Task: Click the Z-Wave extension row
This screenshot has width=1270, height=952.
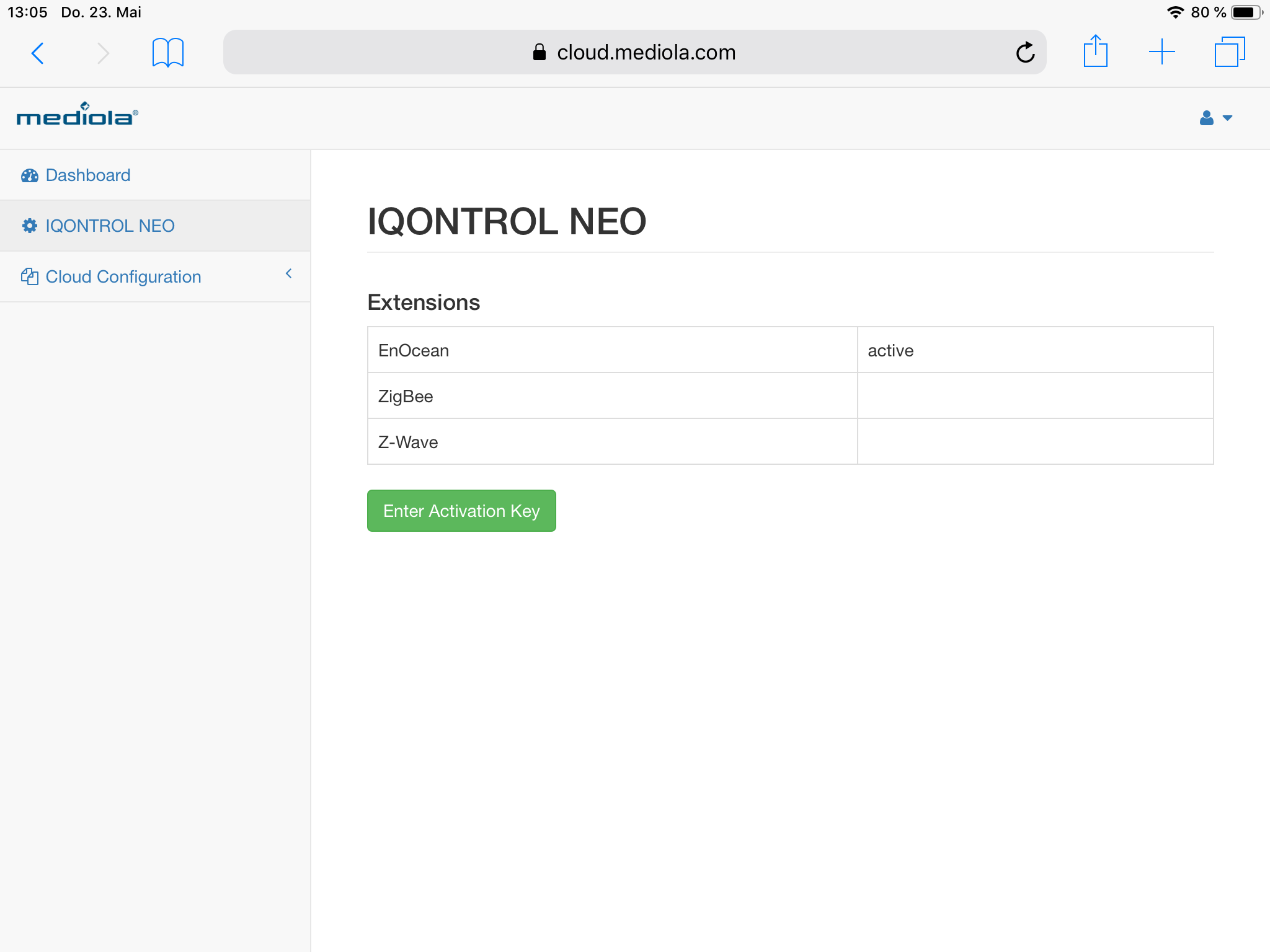Action: click(408, 443)
